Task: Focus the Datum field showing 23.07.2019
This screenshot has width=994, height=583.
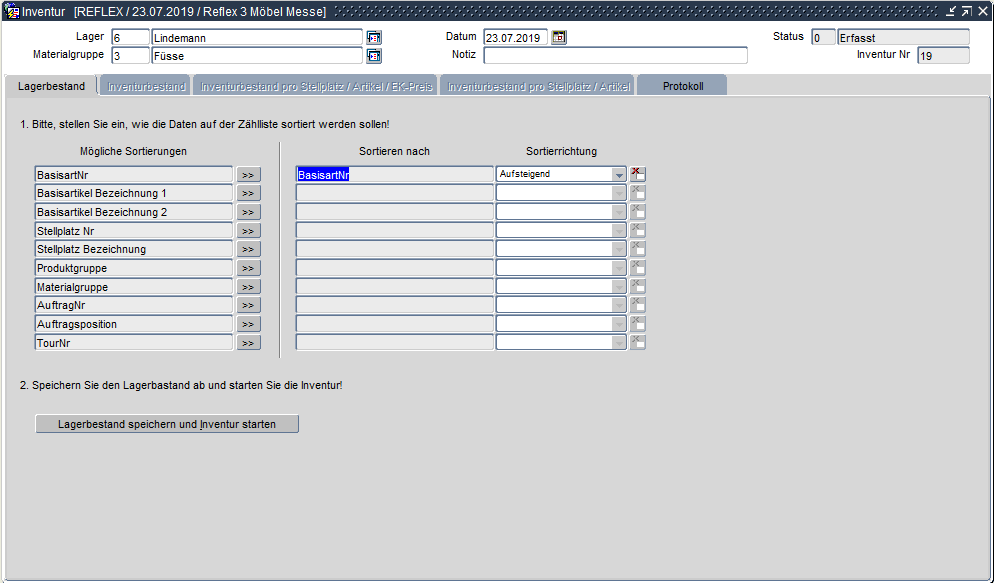Action: pos(515,37)
